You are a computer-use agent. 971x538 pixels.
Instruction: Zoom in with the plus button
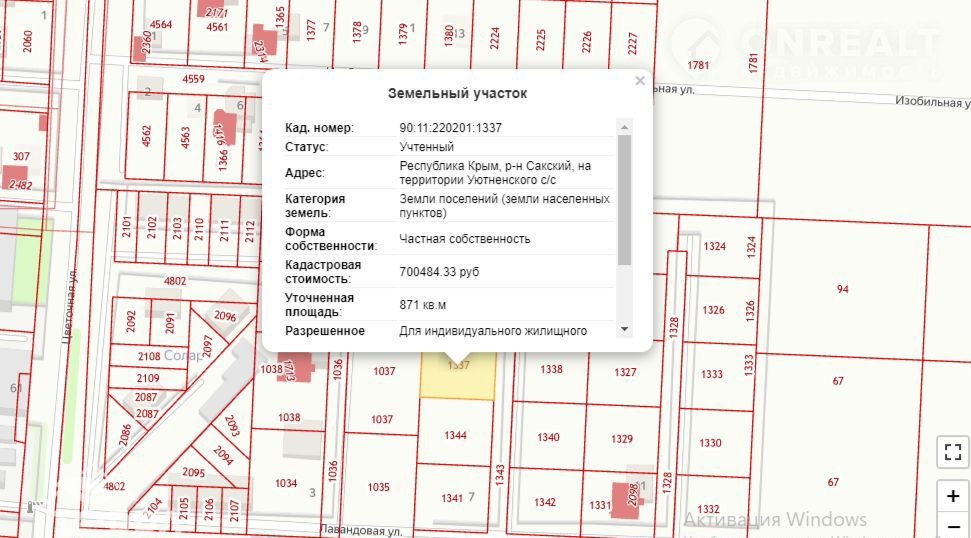[952, 496]
